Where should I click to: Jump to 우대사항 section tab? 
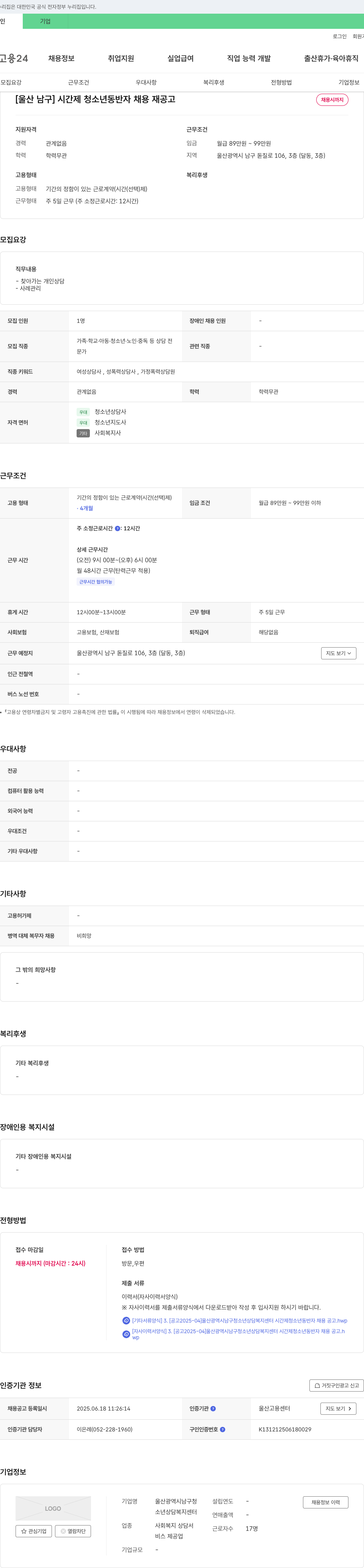pos(146,82)
